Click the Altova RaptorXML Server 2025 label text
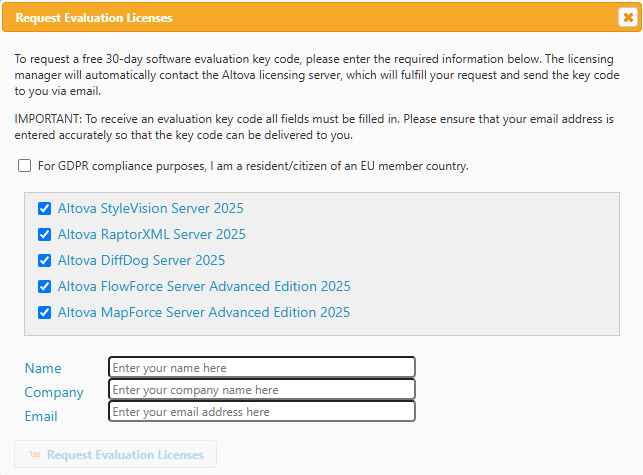Viewport: 643px width, 475px height. pos(151,235)
